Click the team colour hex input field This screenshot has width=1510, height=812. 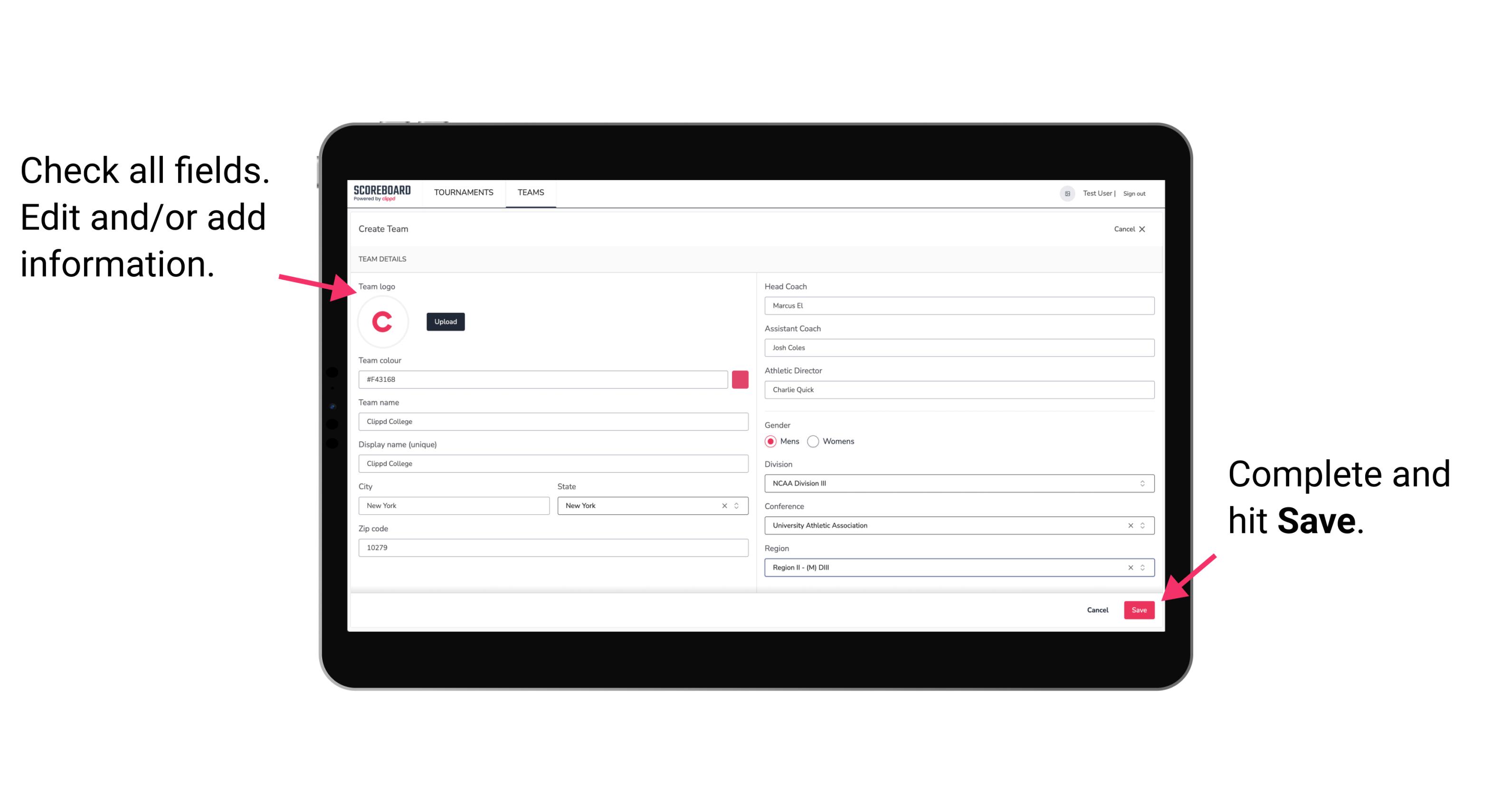(x=544, y=379)
